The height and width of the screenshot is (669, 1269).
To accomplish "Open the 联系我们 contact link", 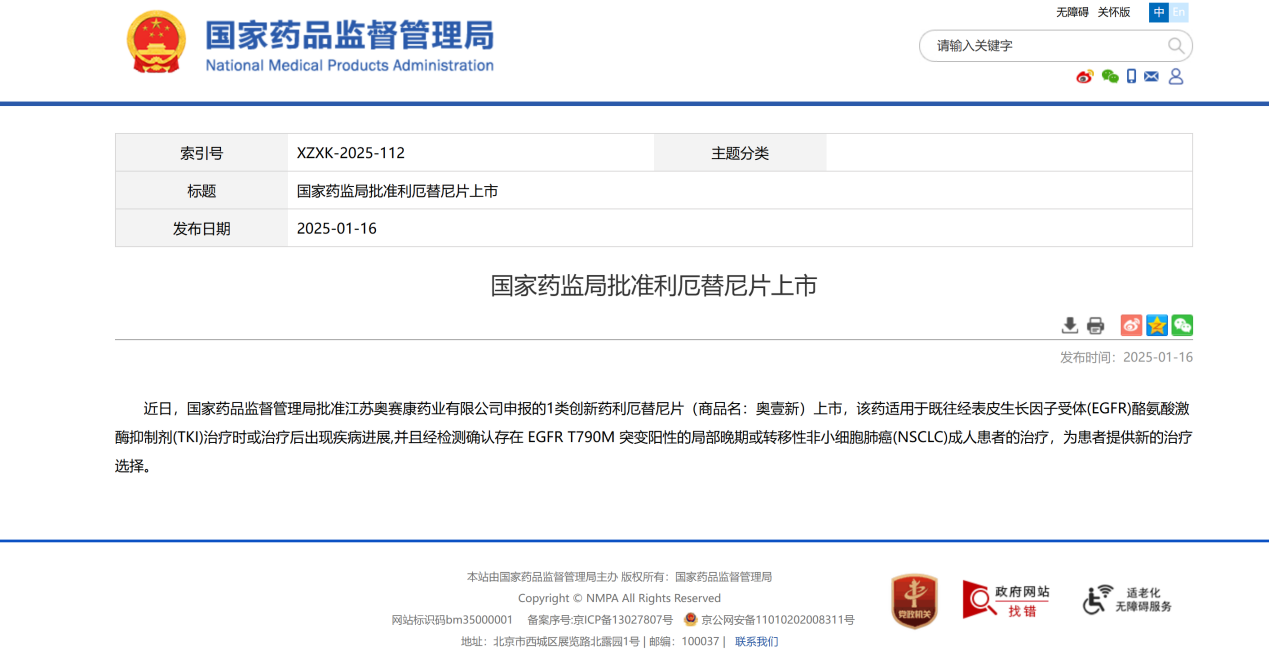I will tap(756, 641).
